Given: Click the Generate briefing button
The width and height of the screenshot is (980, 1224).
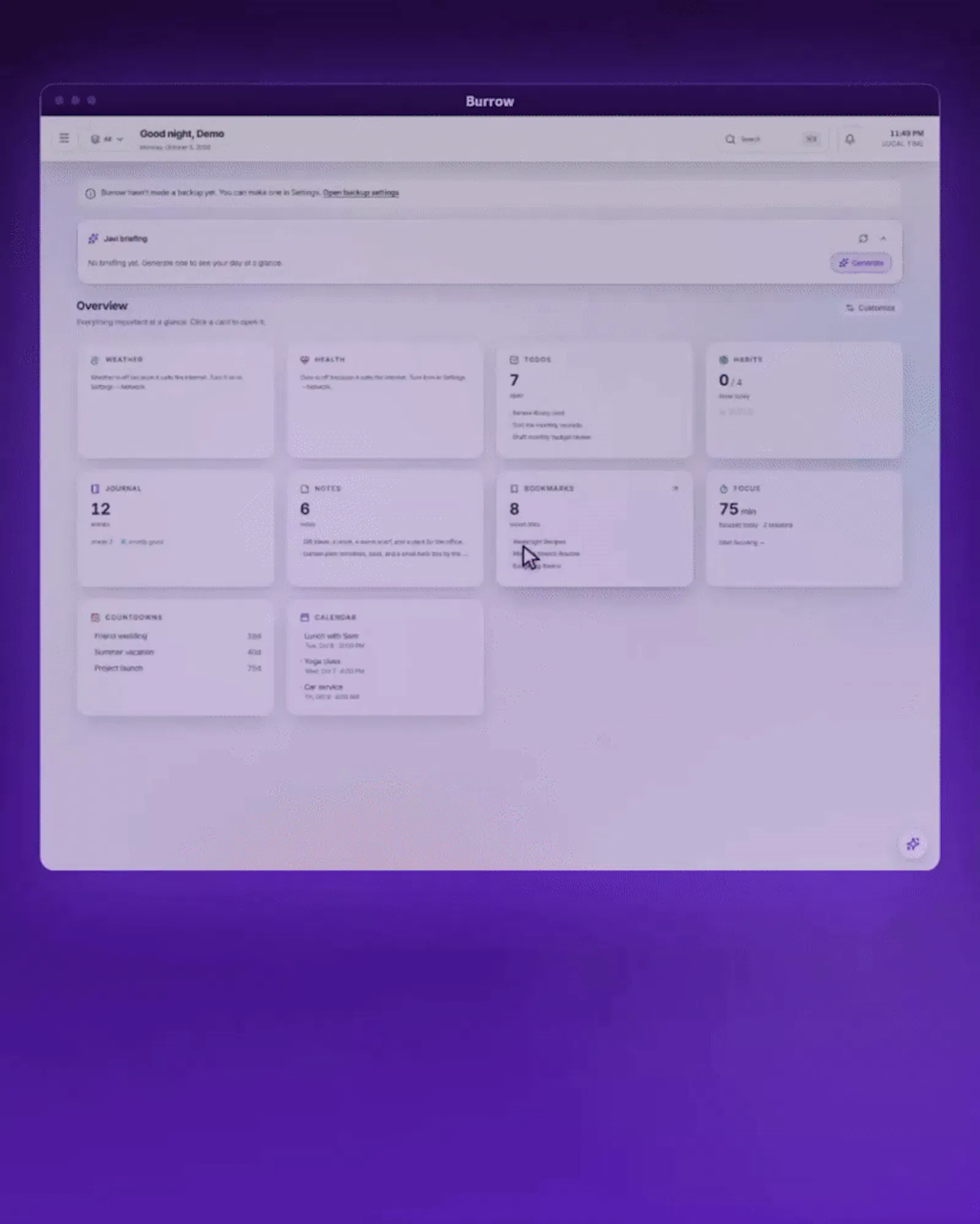Looking at the screenshot, I should [861, 263].
